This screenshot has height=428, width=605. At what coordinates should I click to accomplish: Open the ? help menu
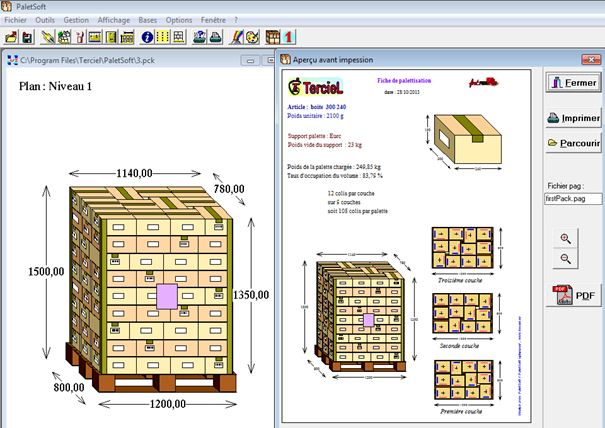tap(236, 20)
